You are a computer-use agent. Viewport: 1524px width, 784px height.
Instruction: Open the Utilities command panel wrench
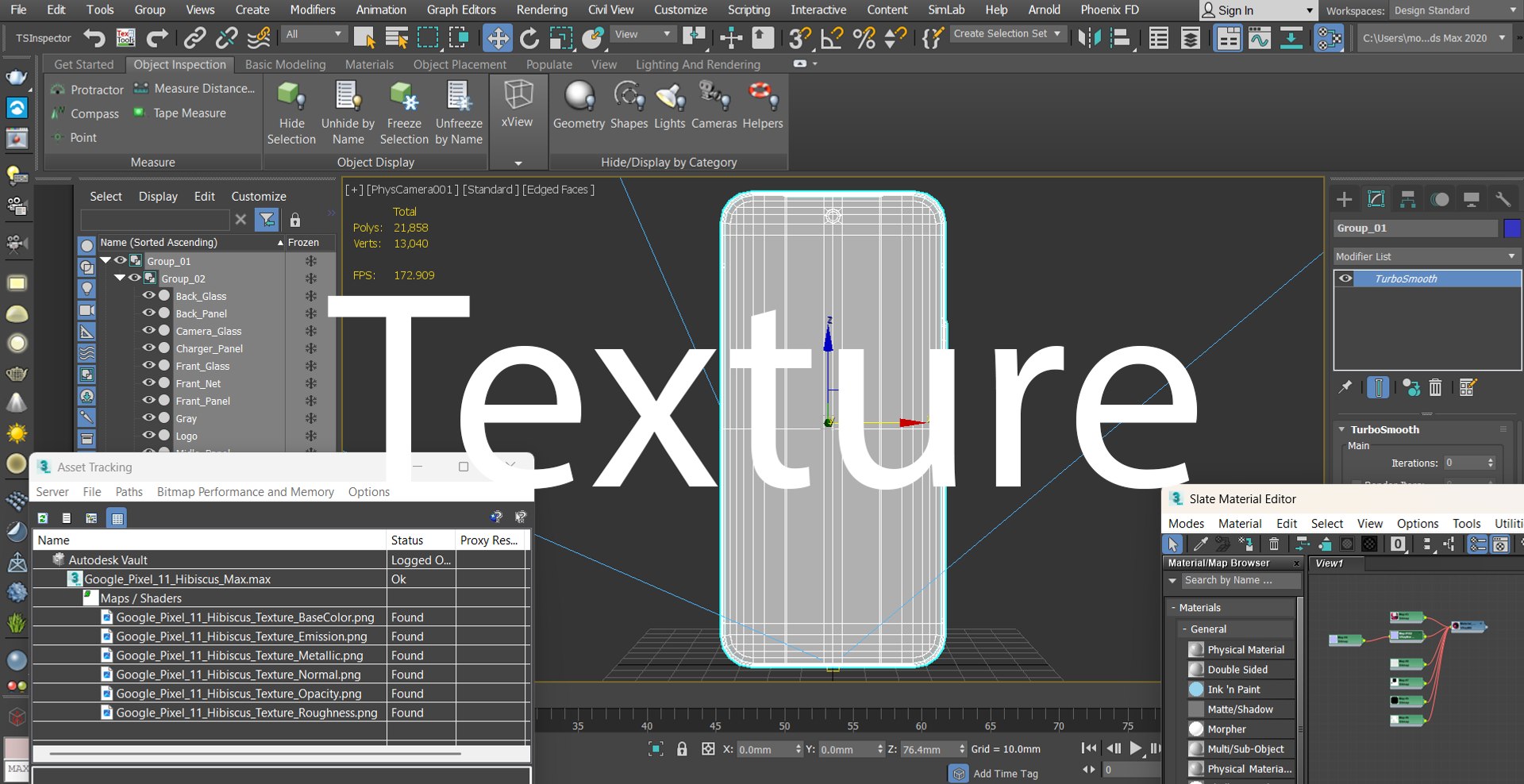1503,199
